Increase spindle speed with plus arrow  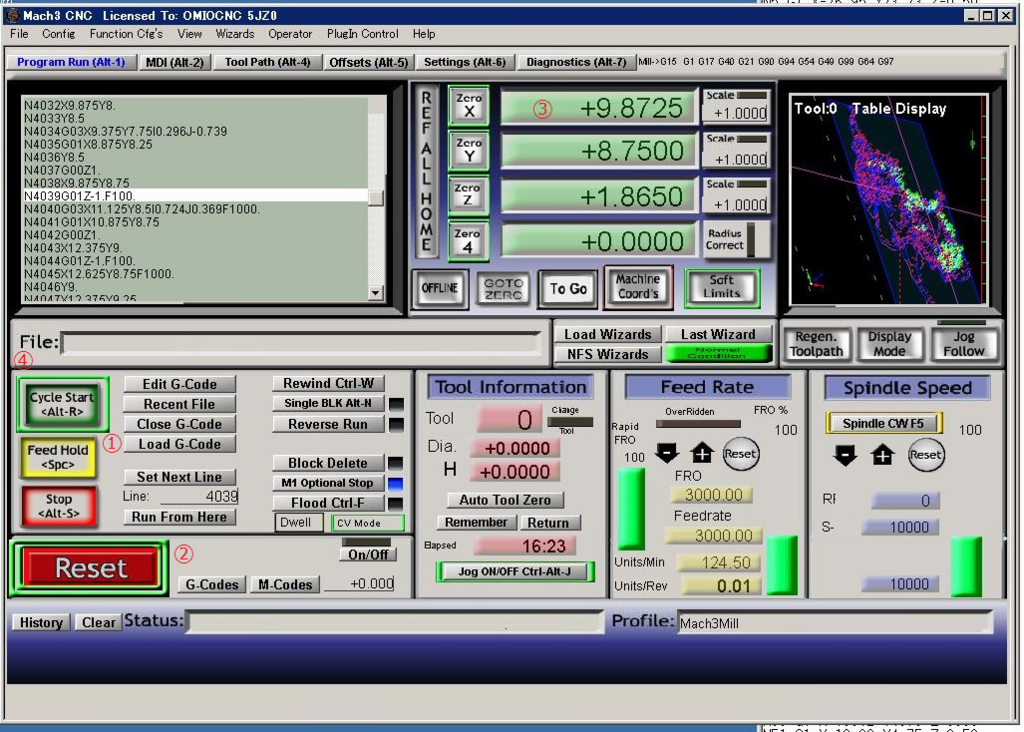(x=882, y=454)
